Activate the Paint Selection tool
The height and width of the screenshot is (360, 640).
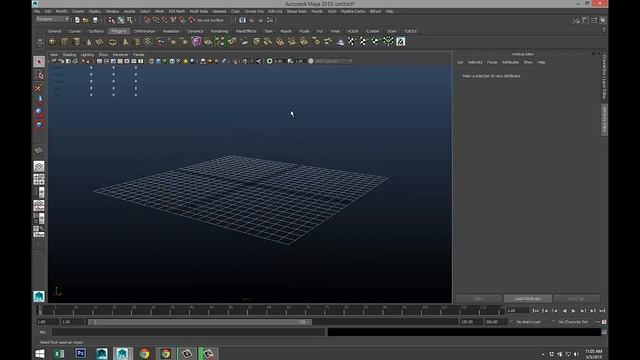[39, 87]
